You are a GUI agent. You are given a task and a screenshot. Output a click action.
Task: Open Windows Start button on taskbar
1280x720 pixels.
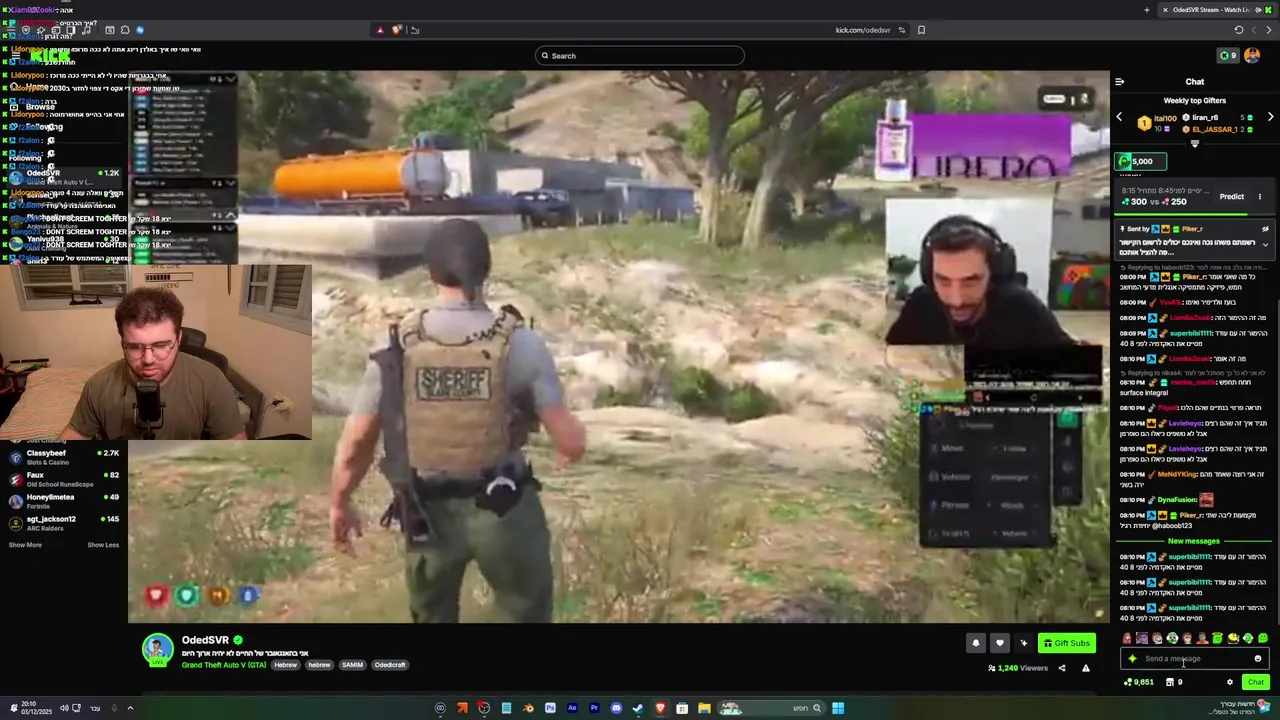click(838, 708)
